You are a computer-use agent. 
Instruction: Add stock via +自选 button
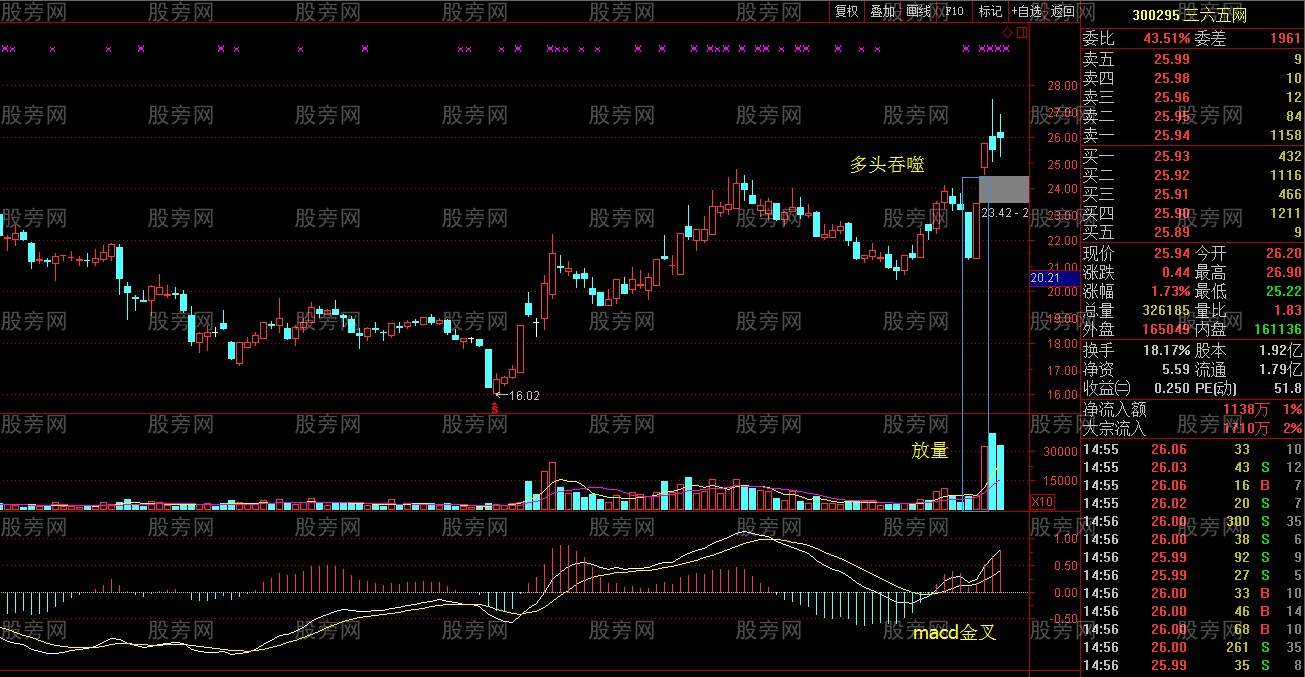coord(1026,11)
